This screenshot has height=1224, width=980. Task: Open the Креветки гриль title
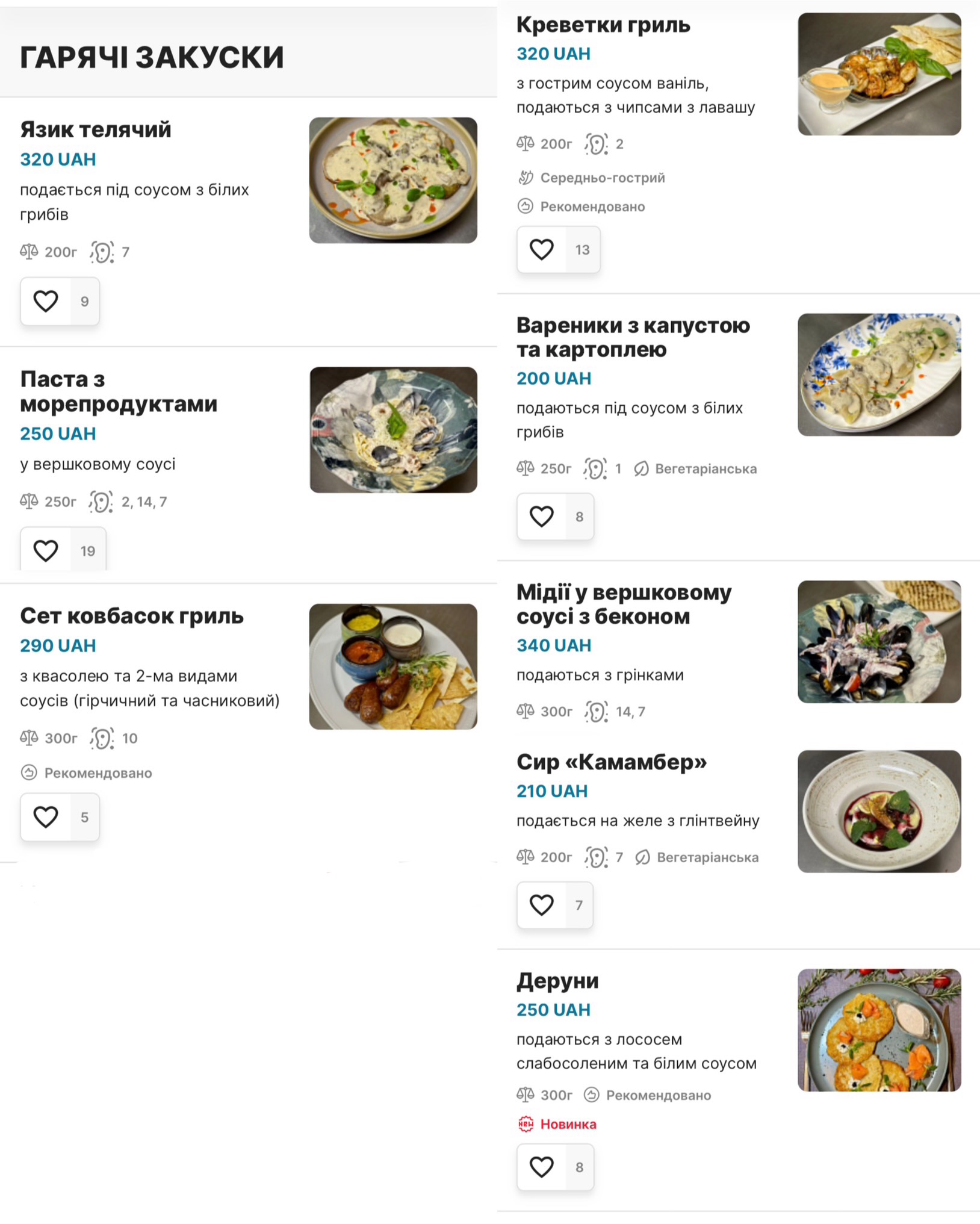tap(603, 25)
